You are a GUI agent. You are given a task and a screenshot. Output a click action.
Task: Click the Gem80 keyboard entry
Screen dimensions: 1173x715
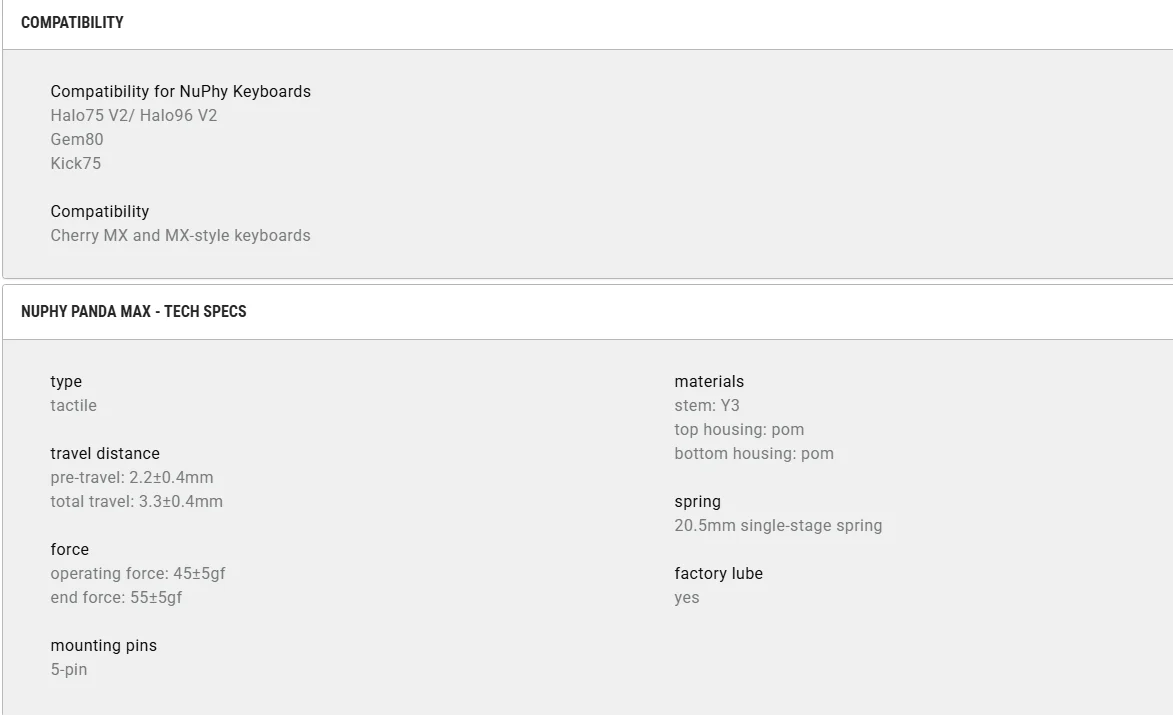tap(77, 140)
